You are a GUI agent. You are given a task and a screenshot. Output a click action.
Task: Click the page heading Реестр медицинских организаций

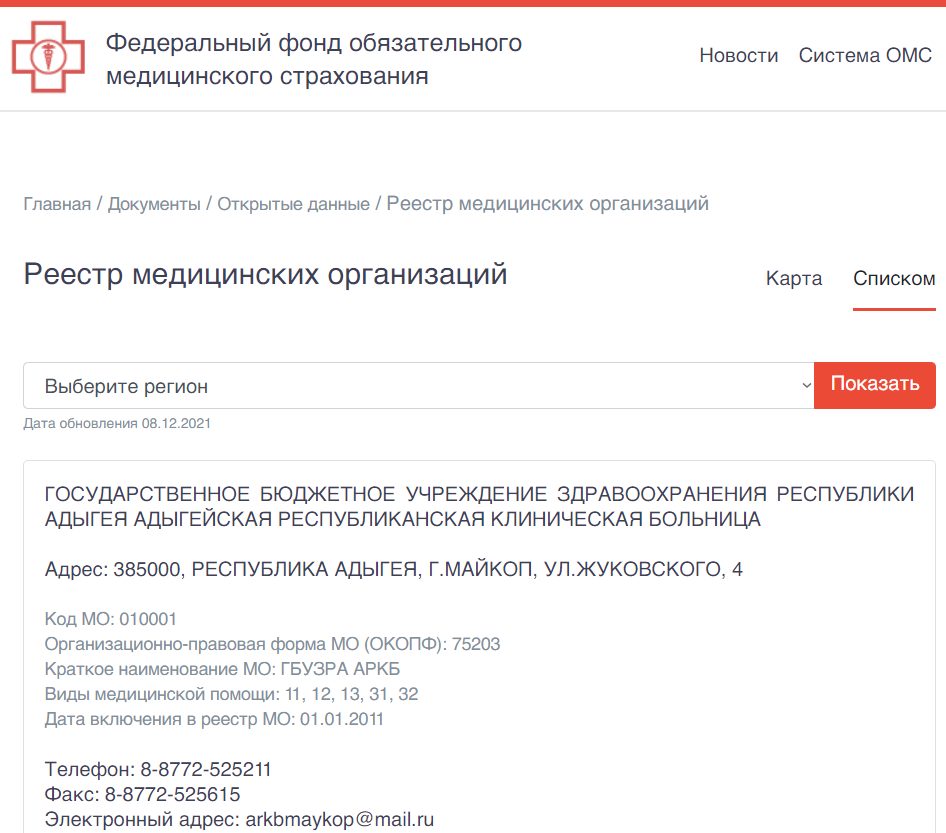tap(265, 274)
